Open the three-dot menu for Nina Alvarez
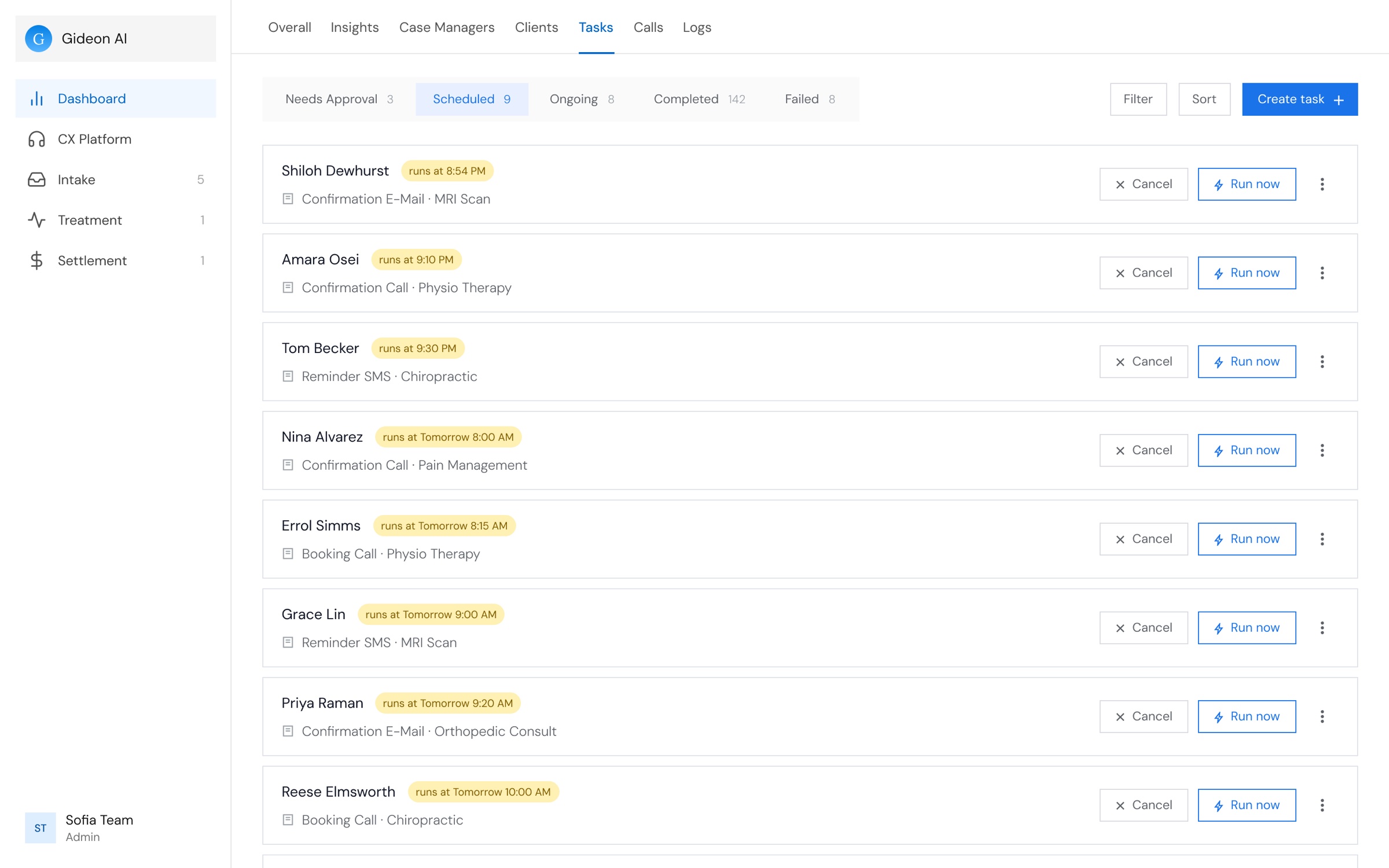Image resolution: width=1389 pixels, height=868 pixels. [1322, 450]
